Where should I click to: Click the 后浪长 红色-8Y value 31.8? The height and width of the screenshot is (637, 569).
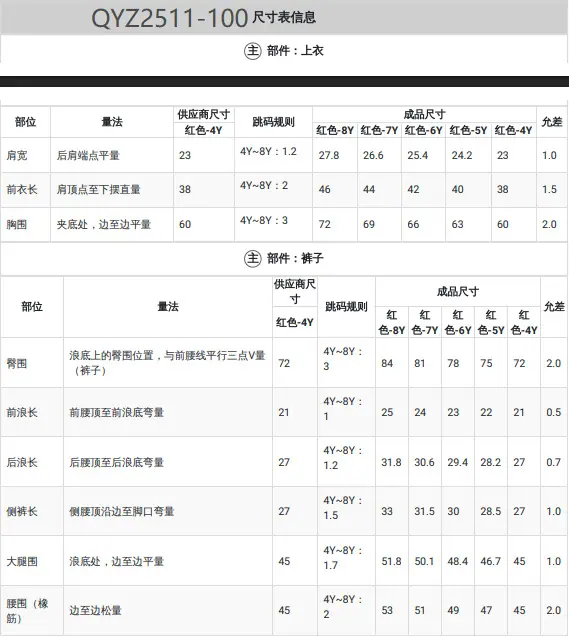coord(392,462)
